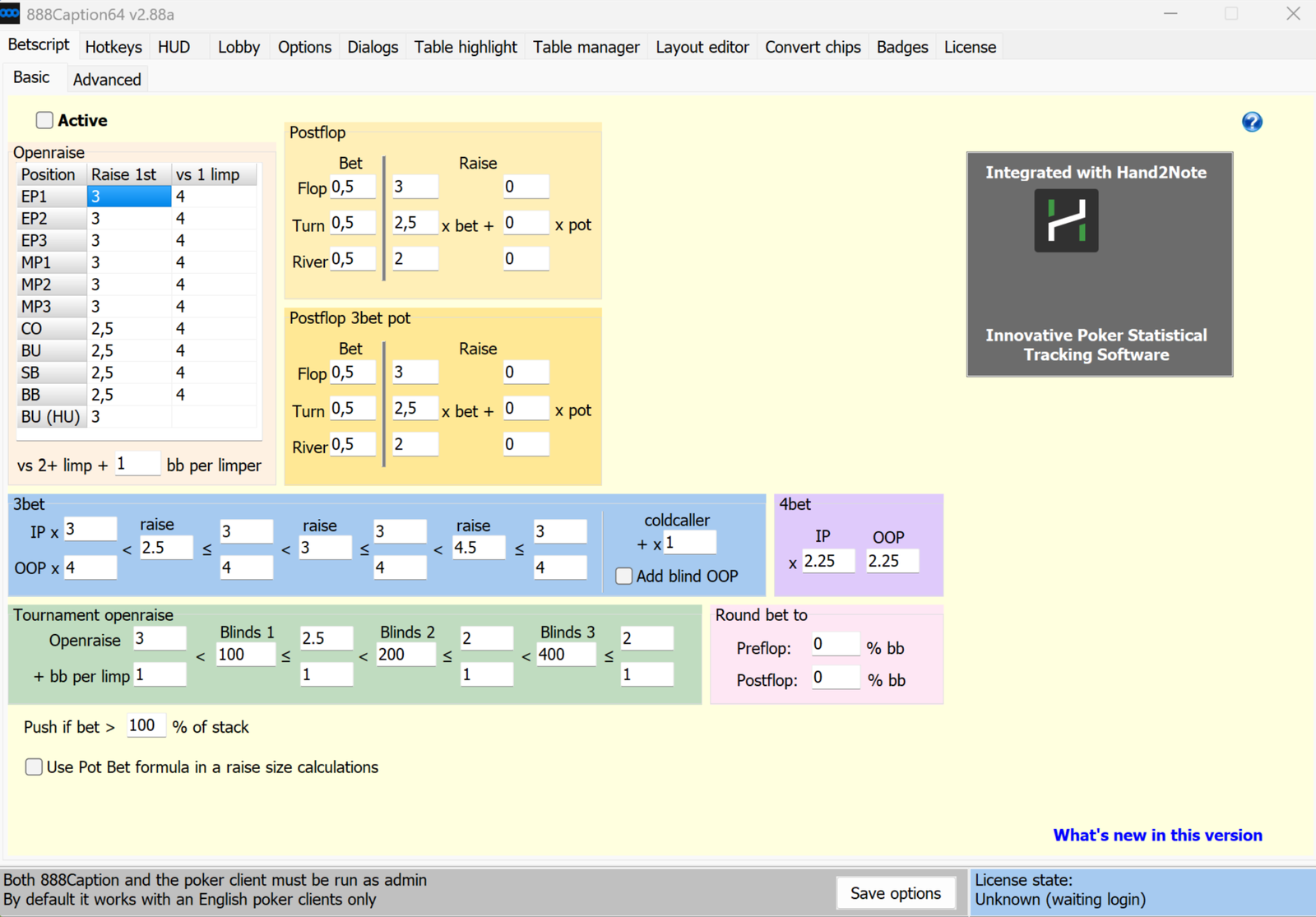Select EP1 Raise 1st cell
The image size is (1316, 917).
(x=129, y=197)
